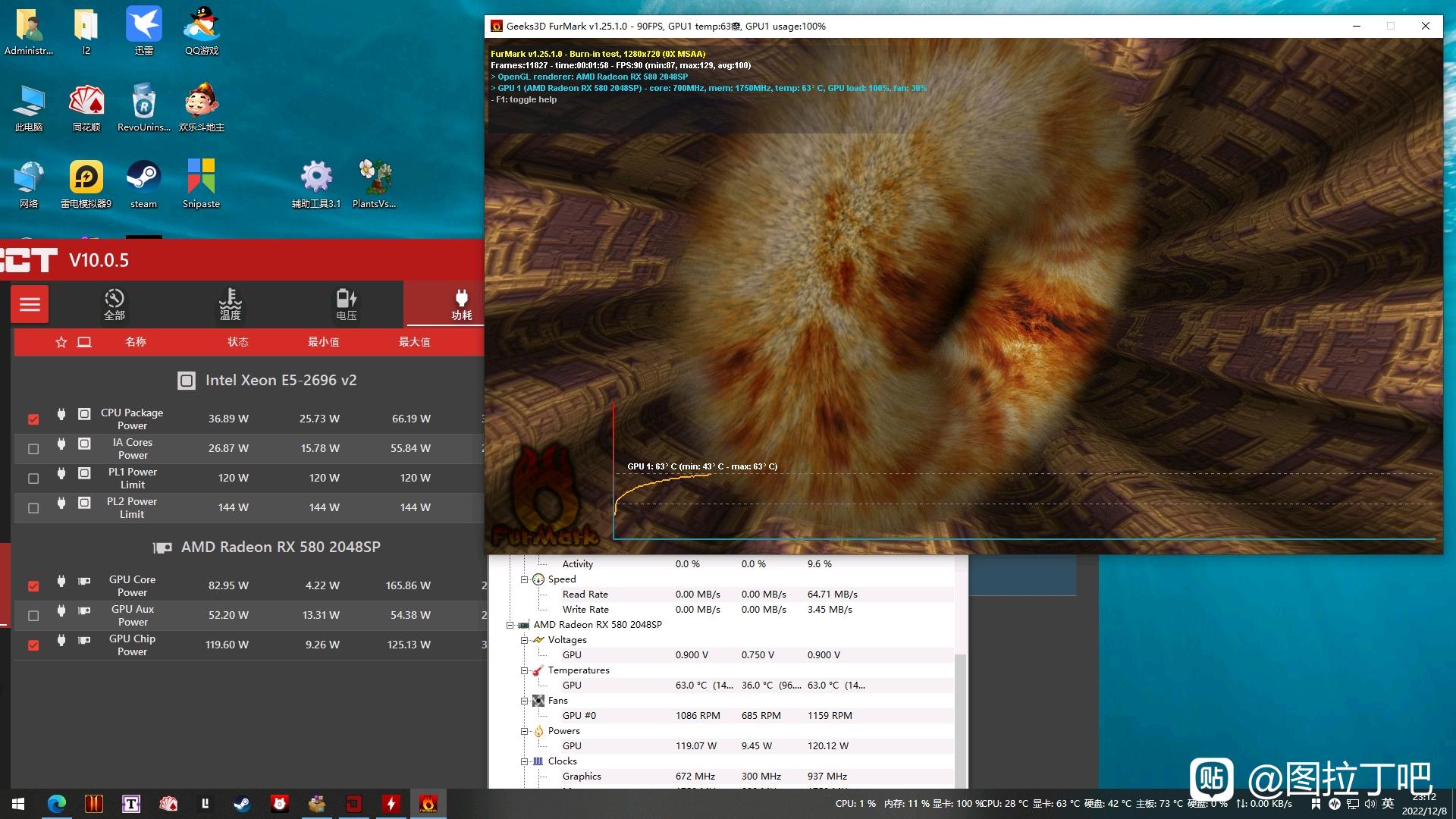Click the Typora T icon in taskbar

pos(130,804)
